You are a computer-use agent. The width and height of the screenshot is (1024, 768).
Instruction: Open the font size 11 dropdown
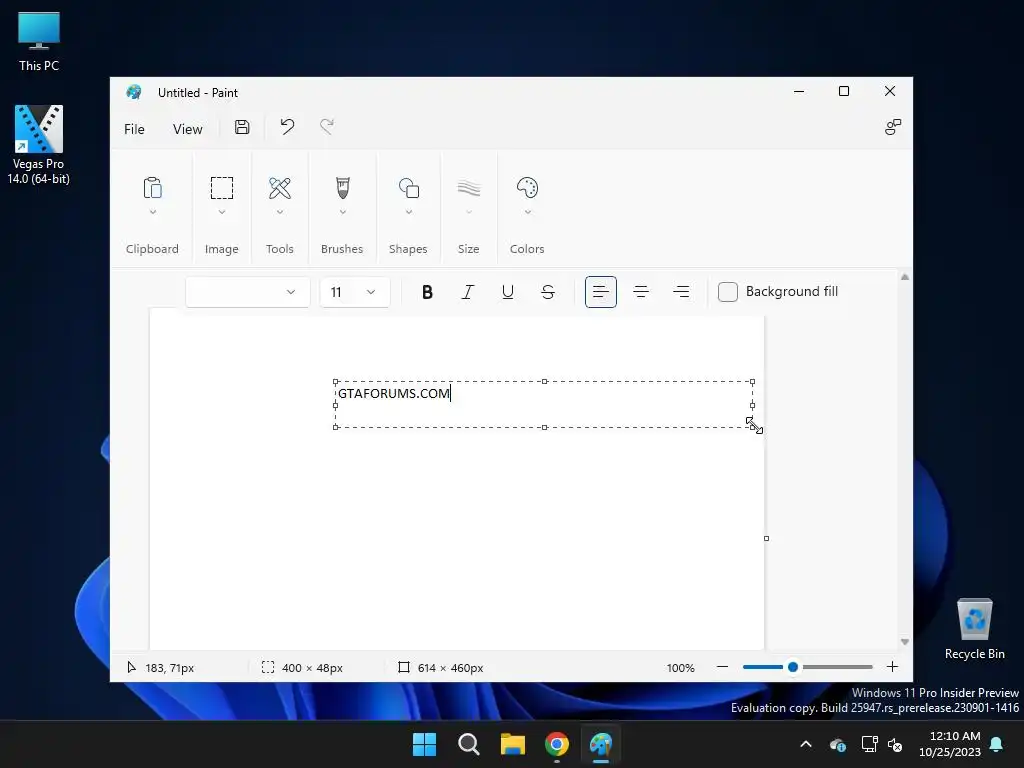355,292
